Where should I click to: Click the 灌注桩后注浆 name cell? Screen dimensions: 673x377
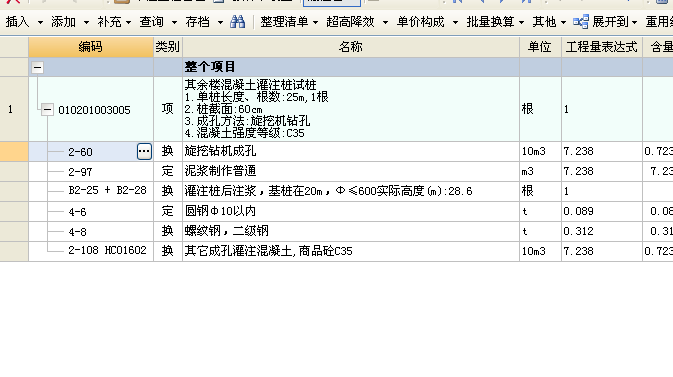point(351,191)
